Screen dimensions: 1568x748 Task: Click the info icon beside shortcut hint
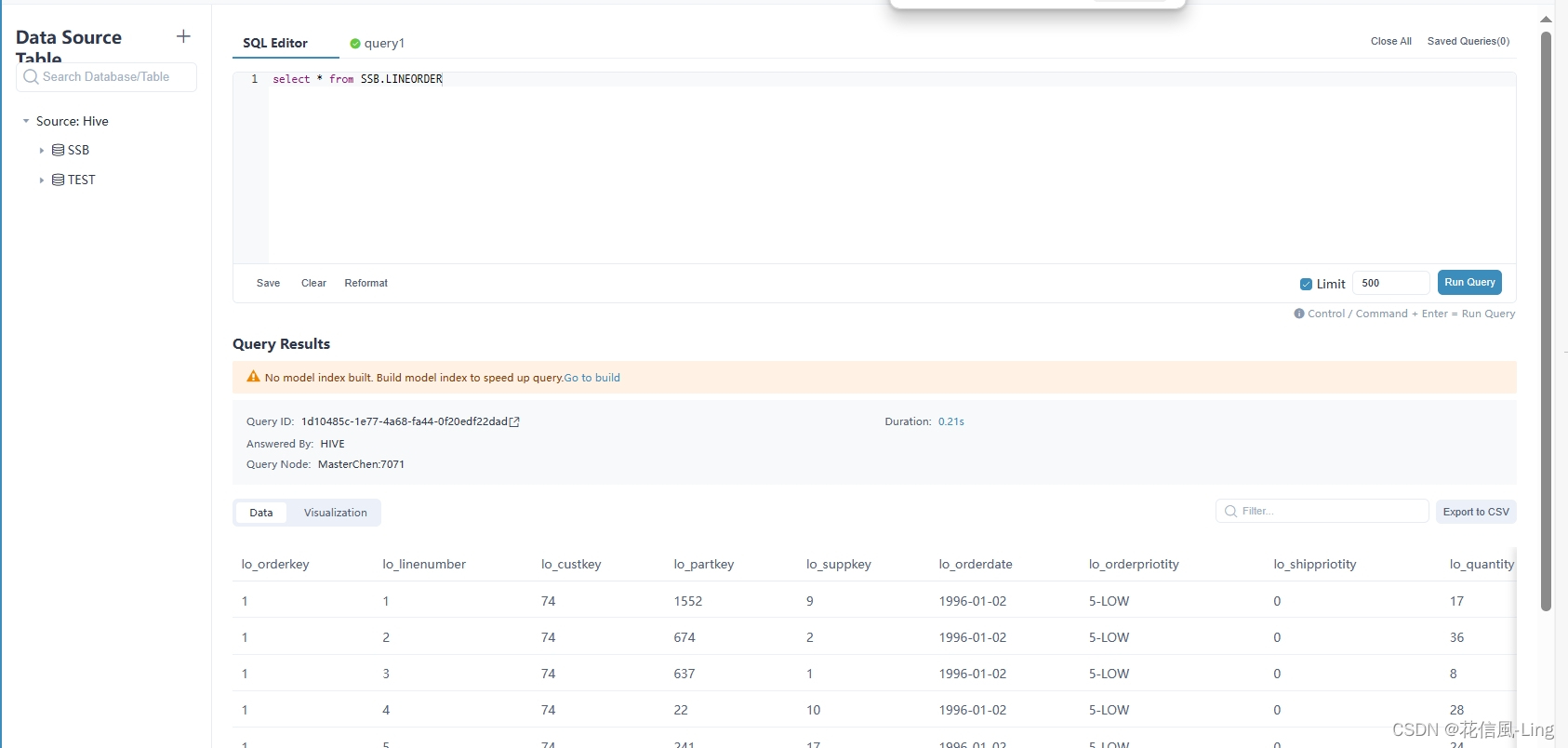(1299, 314)
